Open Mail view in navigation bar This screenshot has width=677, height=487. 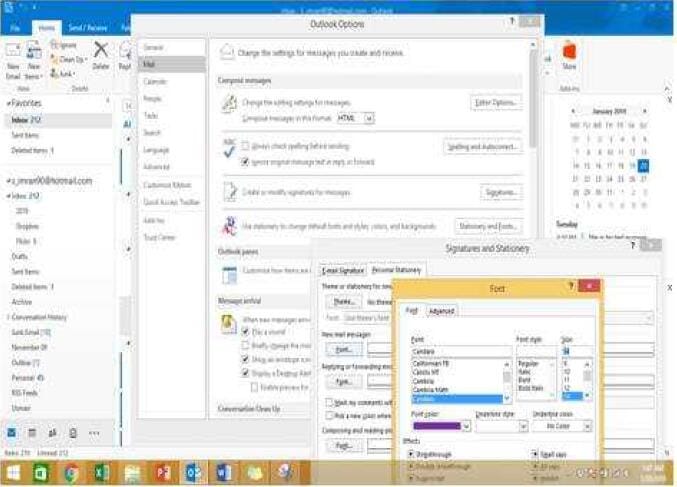click(x=12, y=432)
